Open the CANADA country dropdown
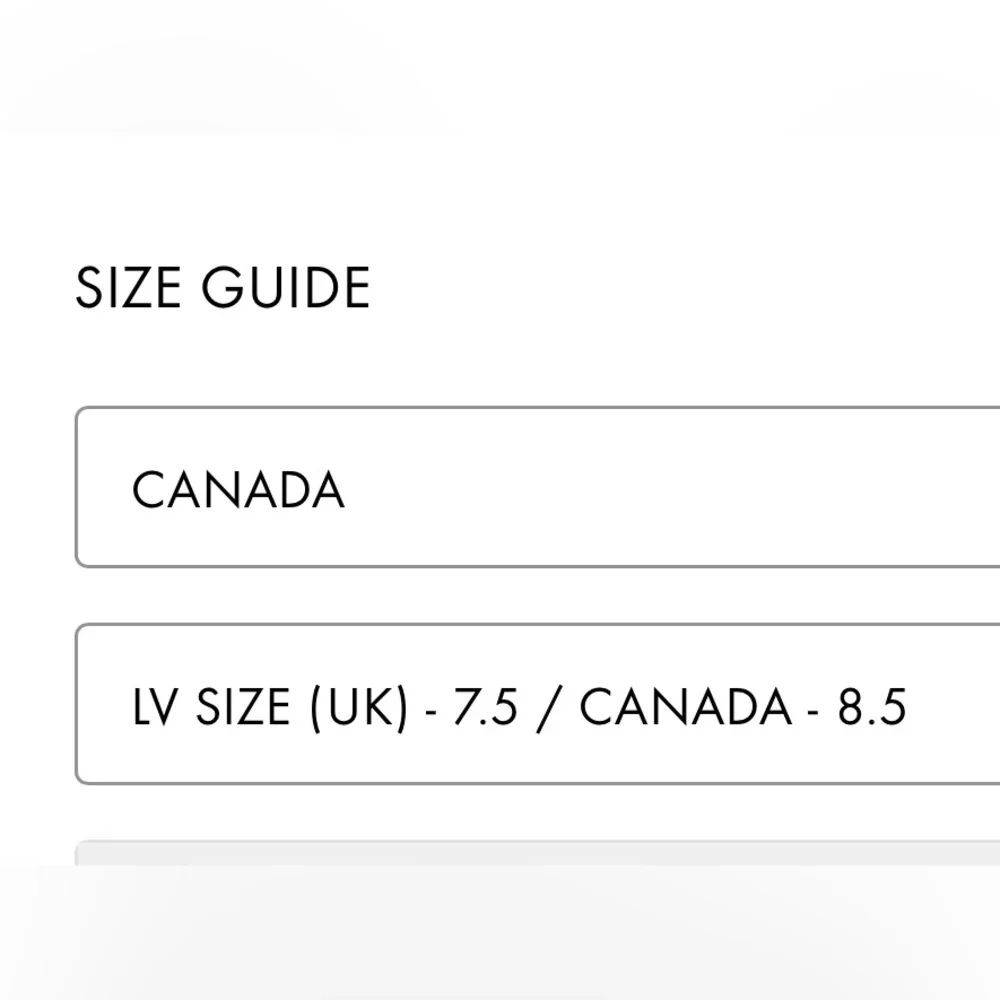Screen dimensions: 1000x1000 [538, 487]
